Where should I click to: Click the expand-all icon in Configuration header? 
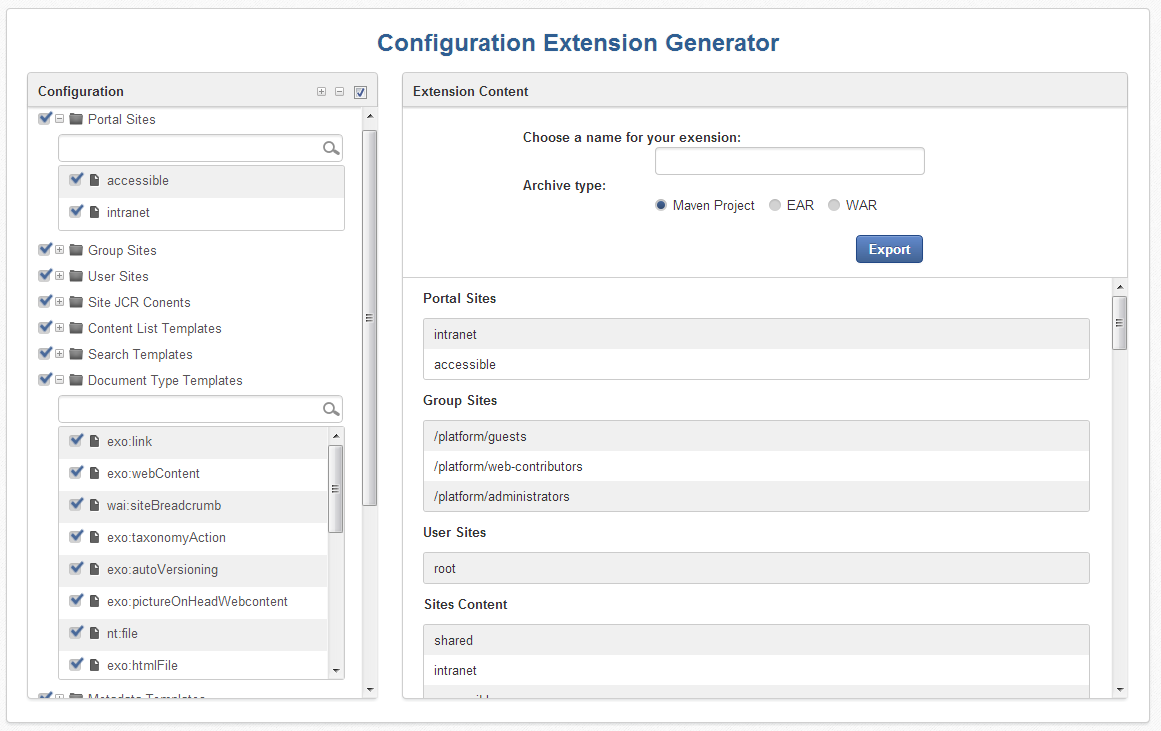point(321,92)
